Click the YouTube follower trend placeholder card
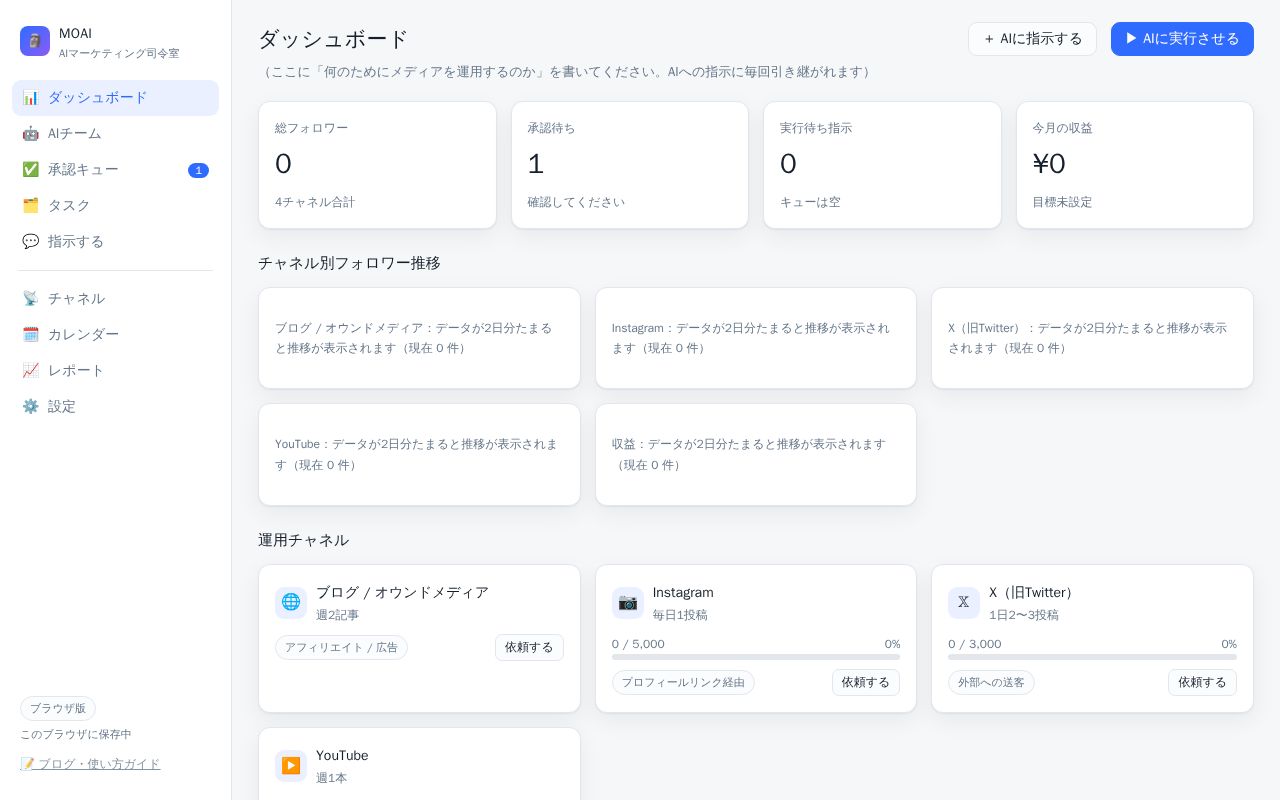Image resolution: width=1280 pixels, height=800 pixels. point(419,455)
